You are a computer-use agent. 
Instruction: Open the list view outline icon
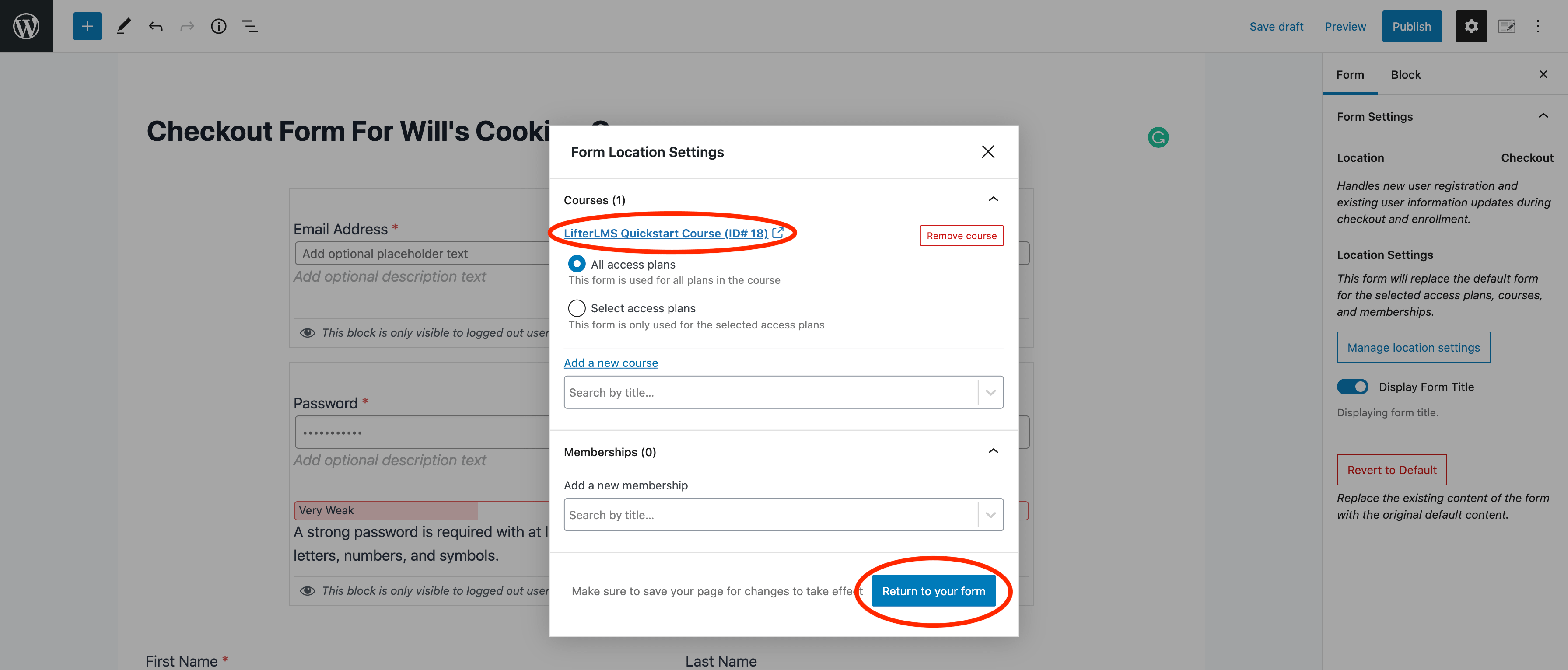tap(250, 26)
